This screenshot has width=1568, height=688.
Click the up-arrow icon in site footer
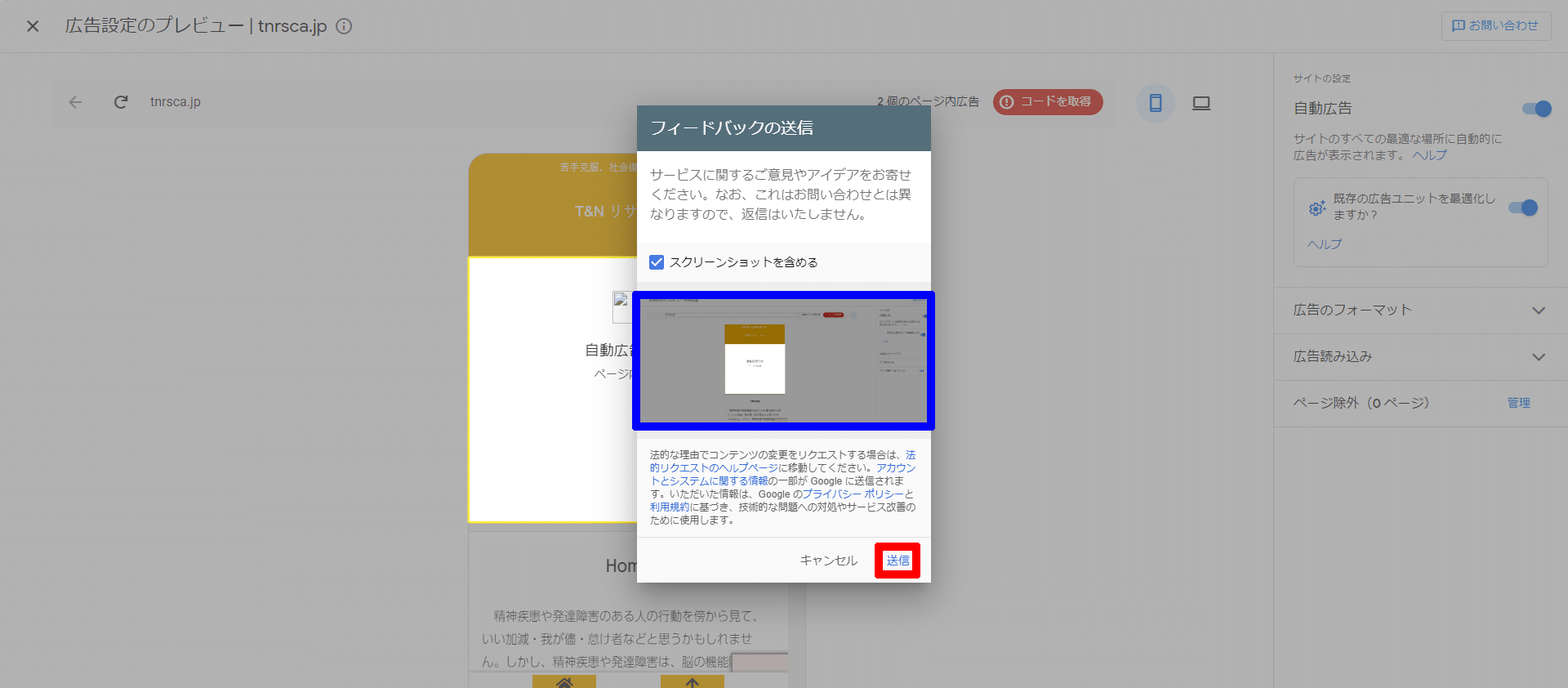693,681
